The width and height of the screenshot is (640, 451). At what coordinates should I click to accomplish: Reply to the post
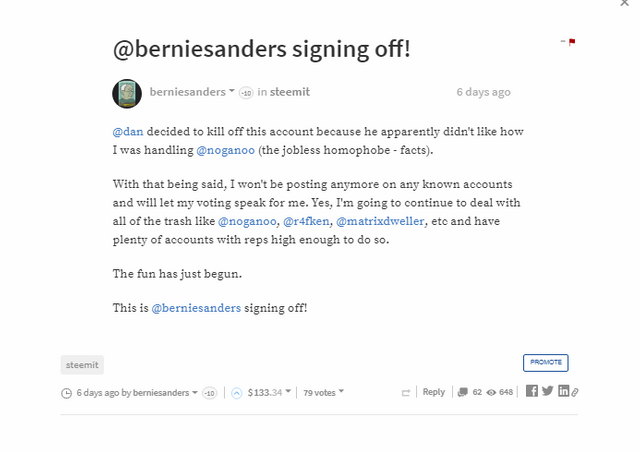click(433, 392)
